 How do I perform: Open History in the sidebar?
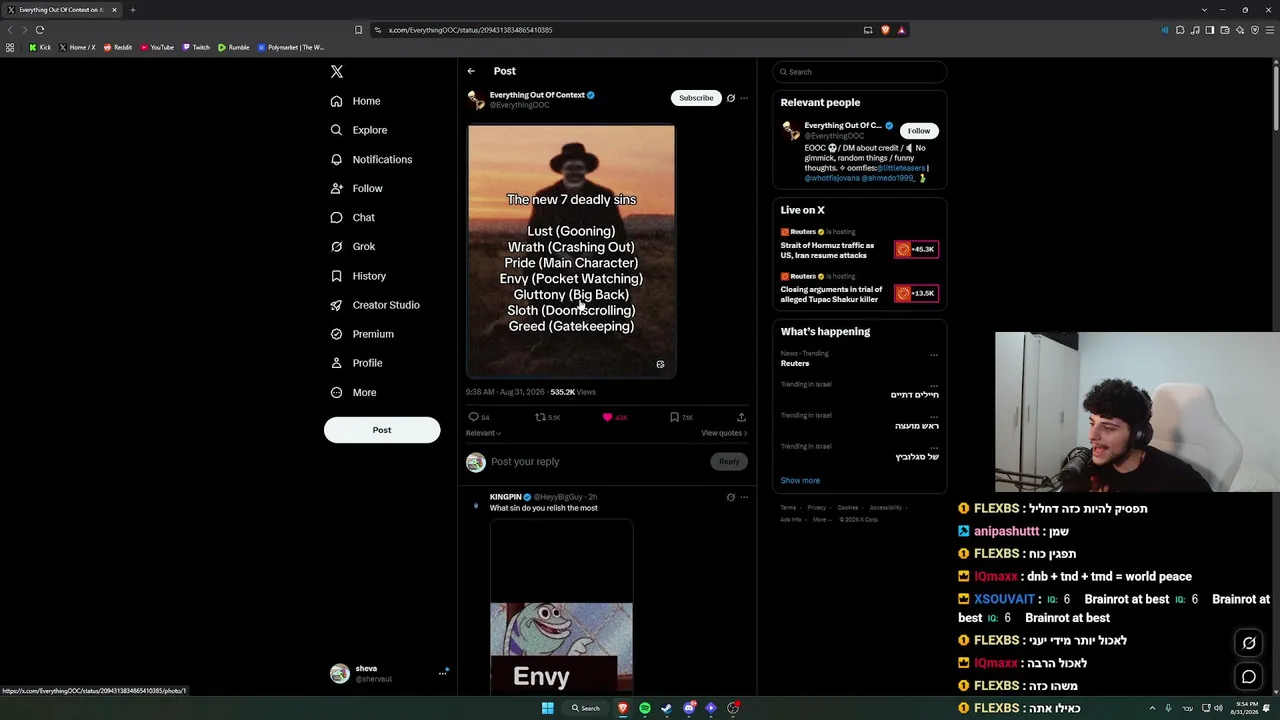coord(358,276)
